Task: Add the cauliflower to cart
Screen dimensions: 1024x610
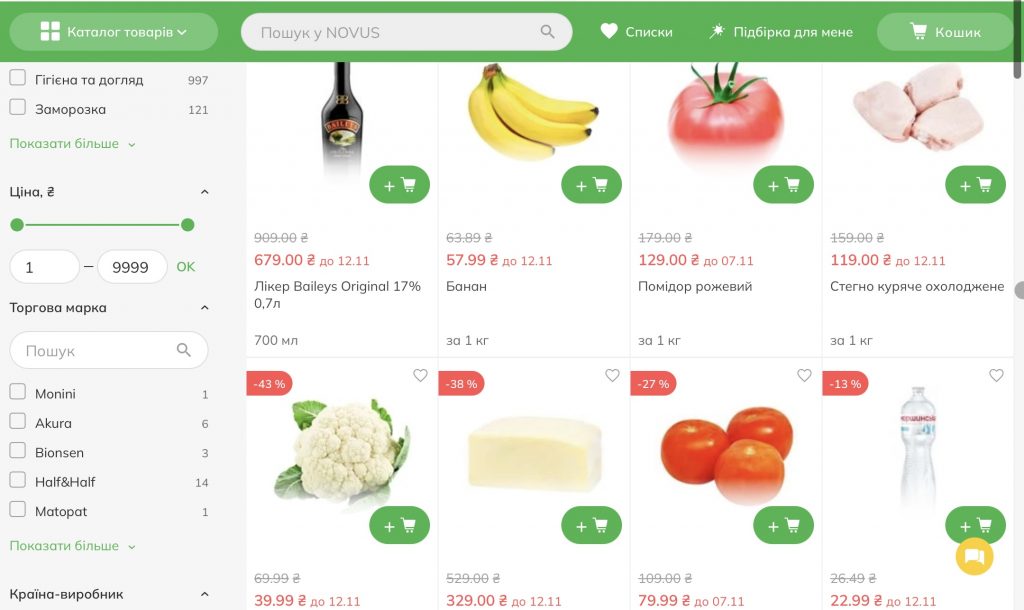Action: pos(399,525)
